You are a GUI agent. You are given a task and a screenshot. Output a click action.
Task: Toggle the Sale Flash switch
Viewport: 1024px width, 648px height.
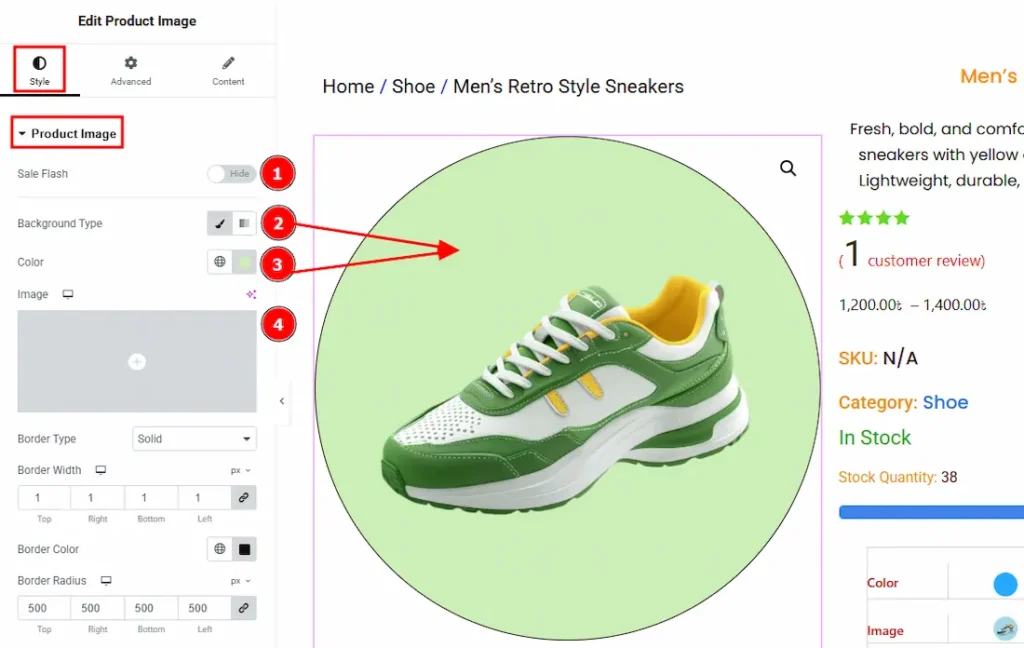(x=231, y=174)
